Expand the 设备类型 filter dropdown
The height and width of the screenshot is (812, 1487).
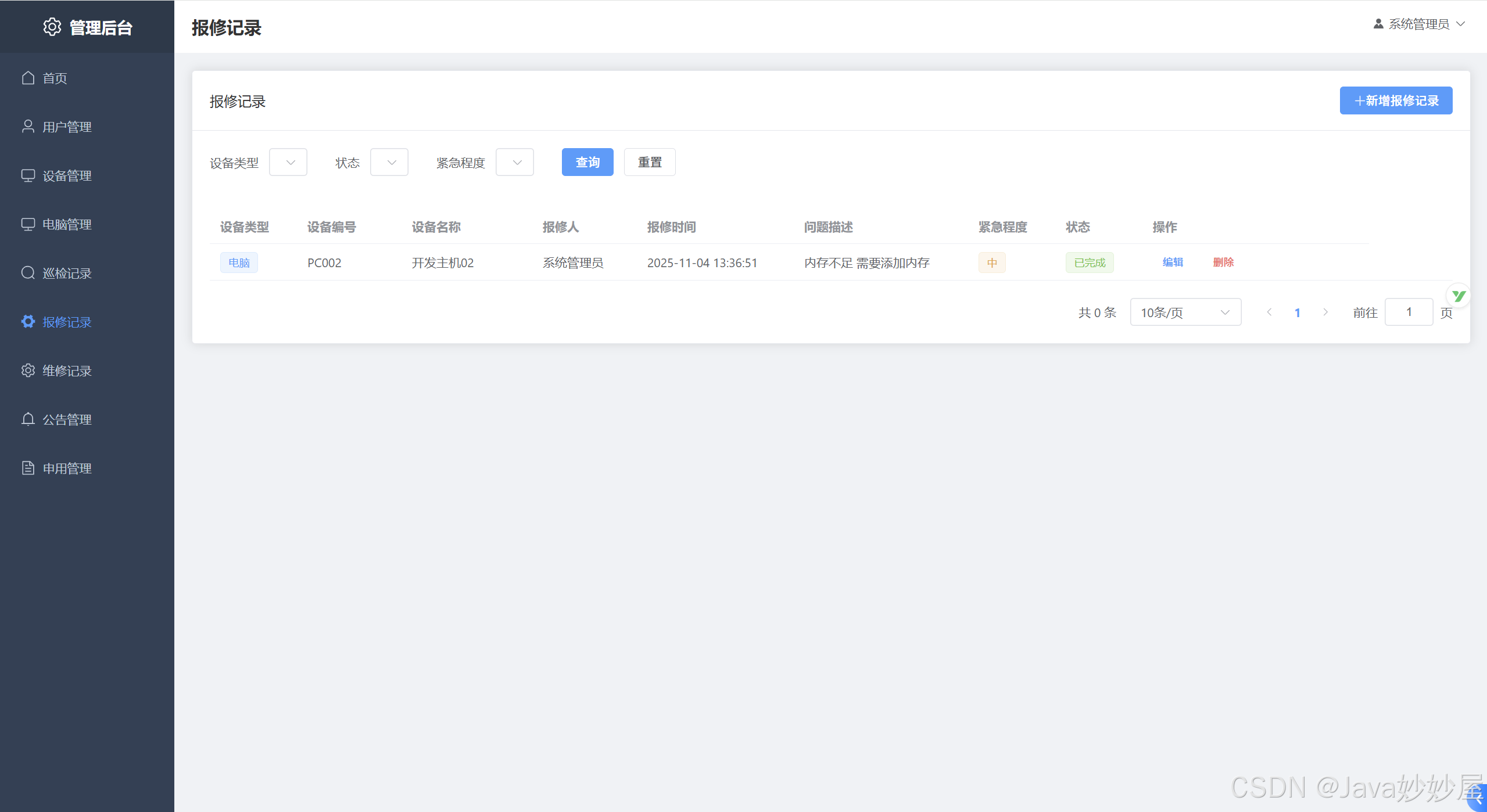288,163
